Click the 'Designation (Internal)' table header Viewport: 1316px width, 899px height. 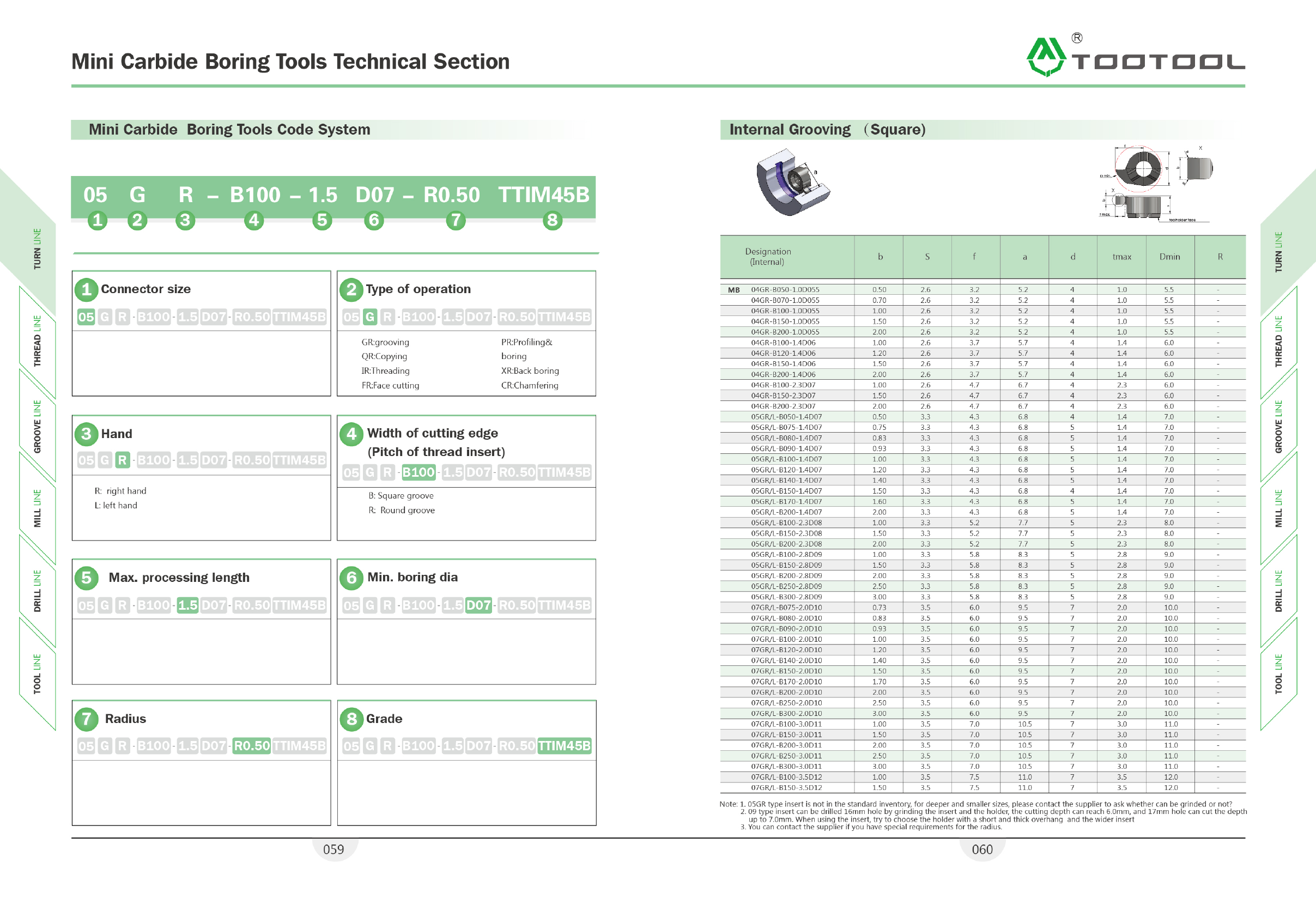[x=768, y=257]
